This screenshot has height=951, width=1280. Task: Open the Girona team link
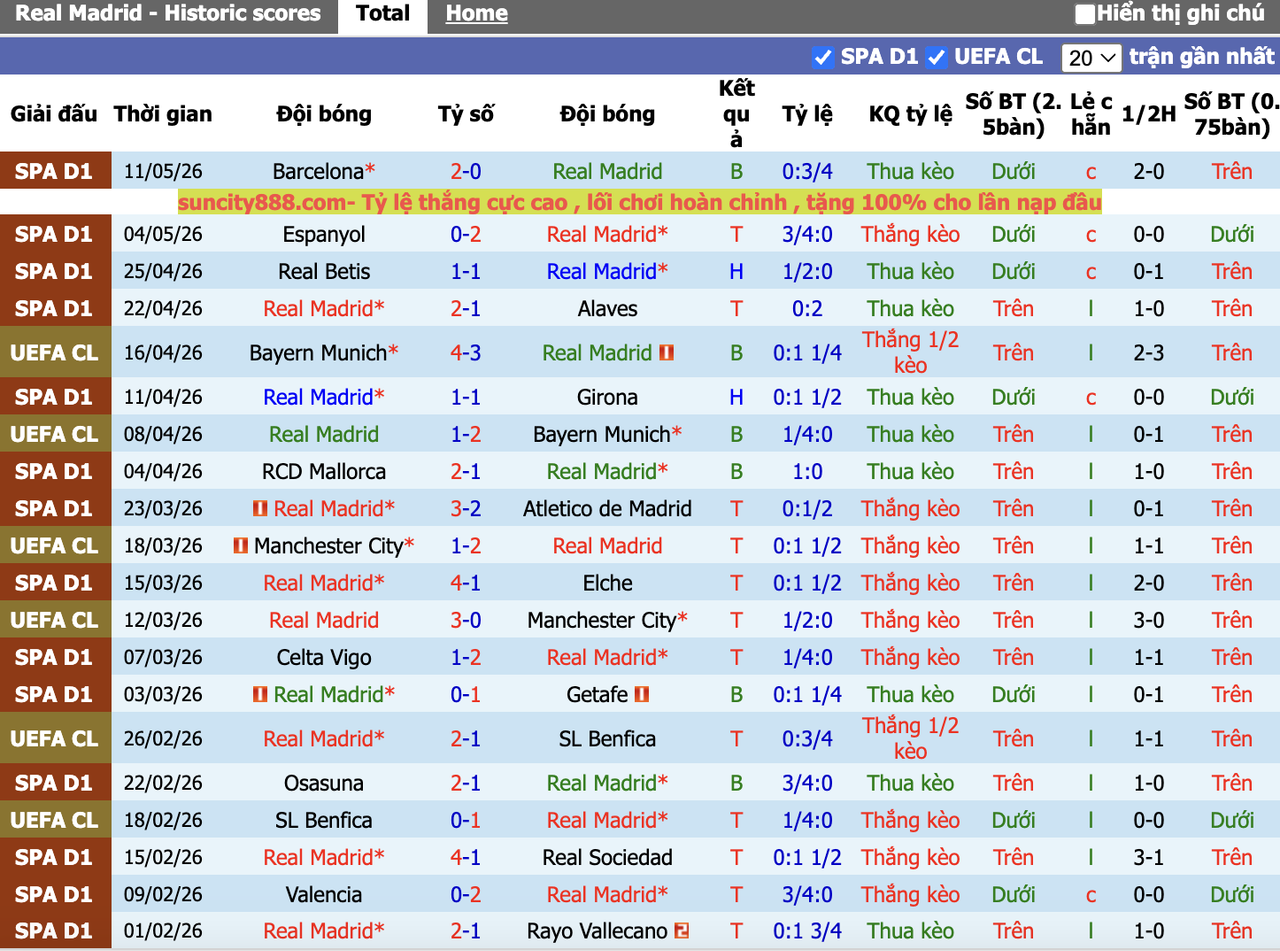(607, 397)
